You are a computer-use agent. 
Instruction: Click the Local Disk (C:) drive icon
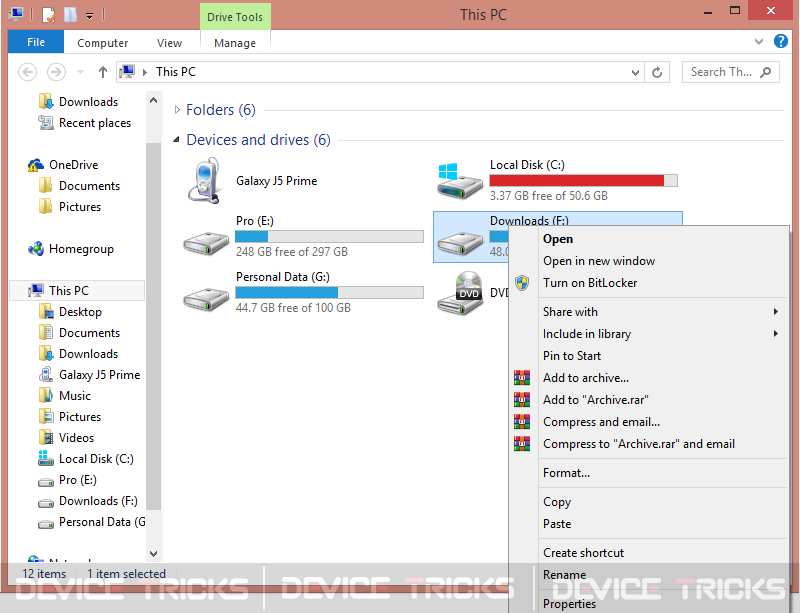[x=460, y=181]
